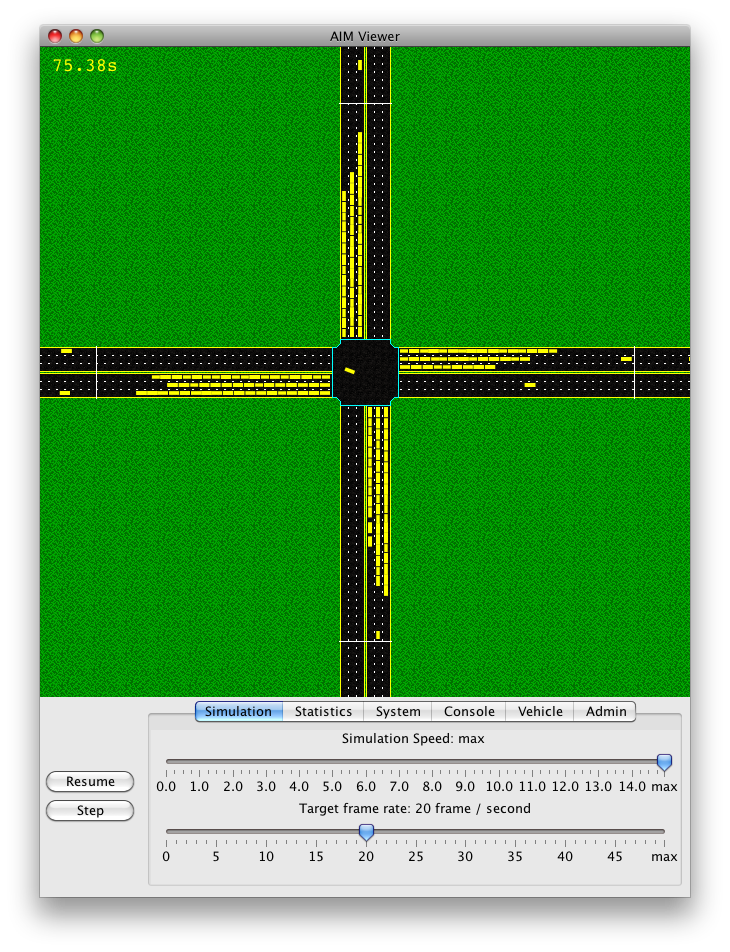Screen dimensions: 730x952
Task: Click the Simulation tab
Action: pos(238,712)
